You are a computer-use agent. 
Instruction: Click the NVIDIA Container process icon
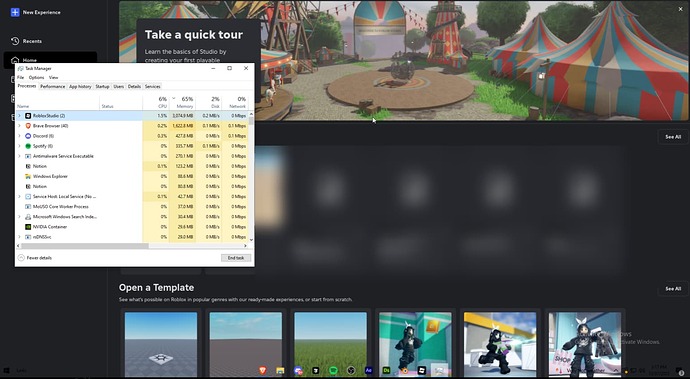(x=28, y=227)
